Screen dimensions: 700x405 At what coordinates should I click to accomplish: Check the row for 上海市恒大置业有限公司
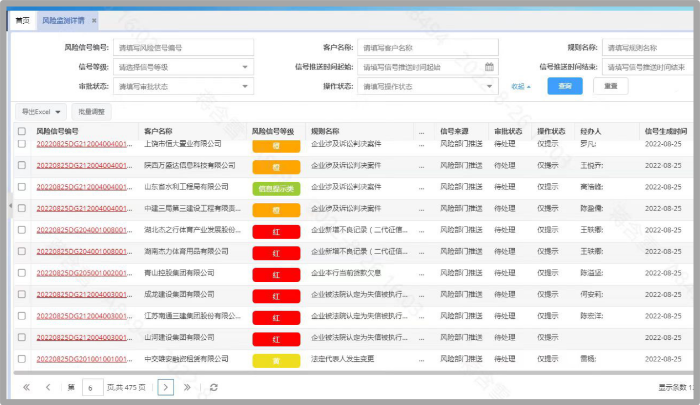(22, 145)
